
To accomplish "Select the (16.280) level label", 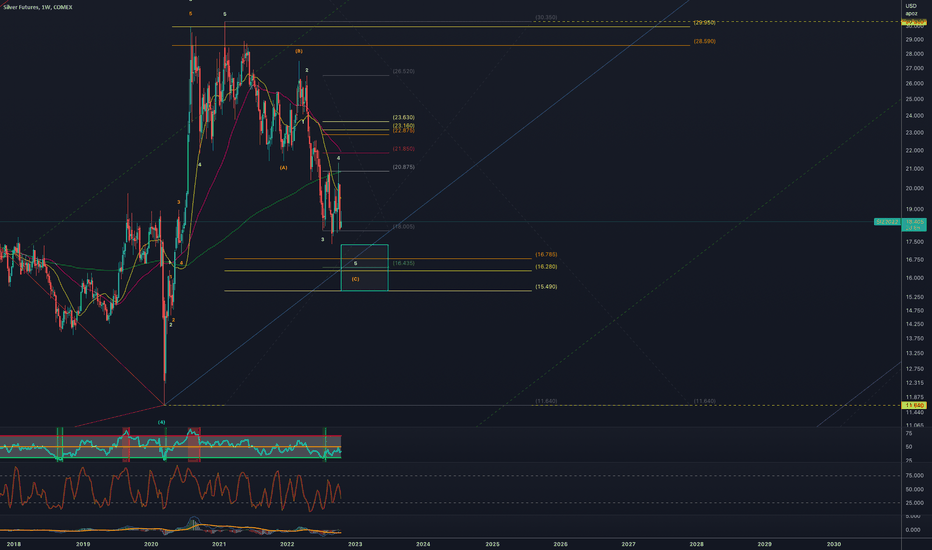I will pos(546,267).
